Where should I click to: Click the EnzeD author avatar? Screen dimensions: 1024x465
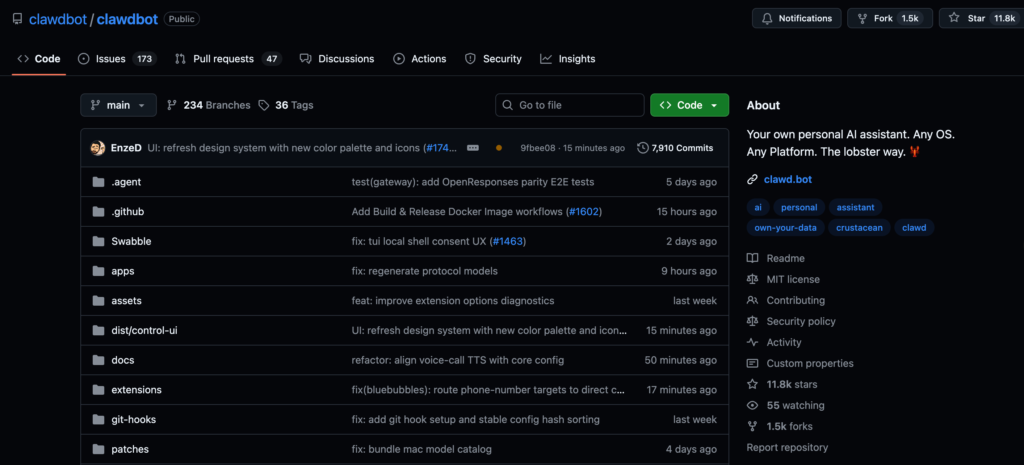(x=98, y=148)
